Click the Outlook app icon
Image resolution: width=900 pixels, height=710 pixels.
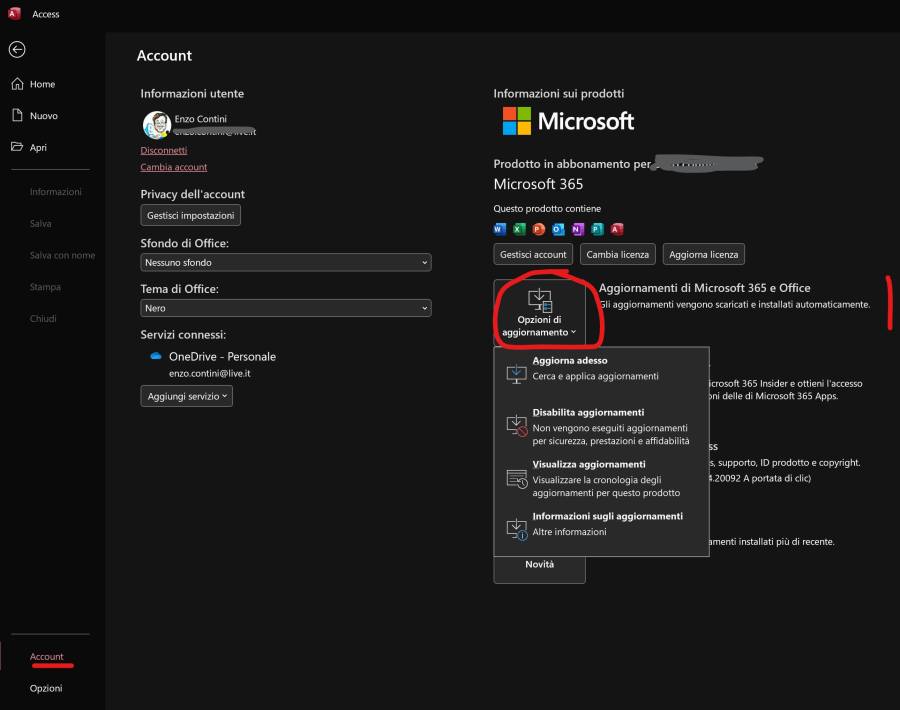click(x=558, y=229)
